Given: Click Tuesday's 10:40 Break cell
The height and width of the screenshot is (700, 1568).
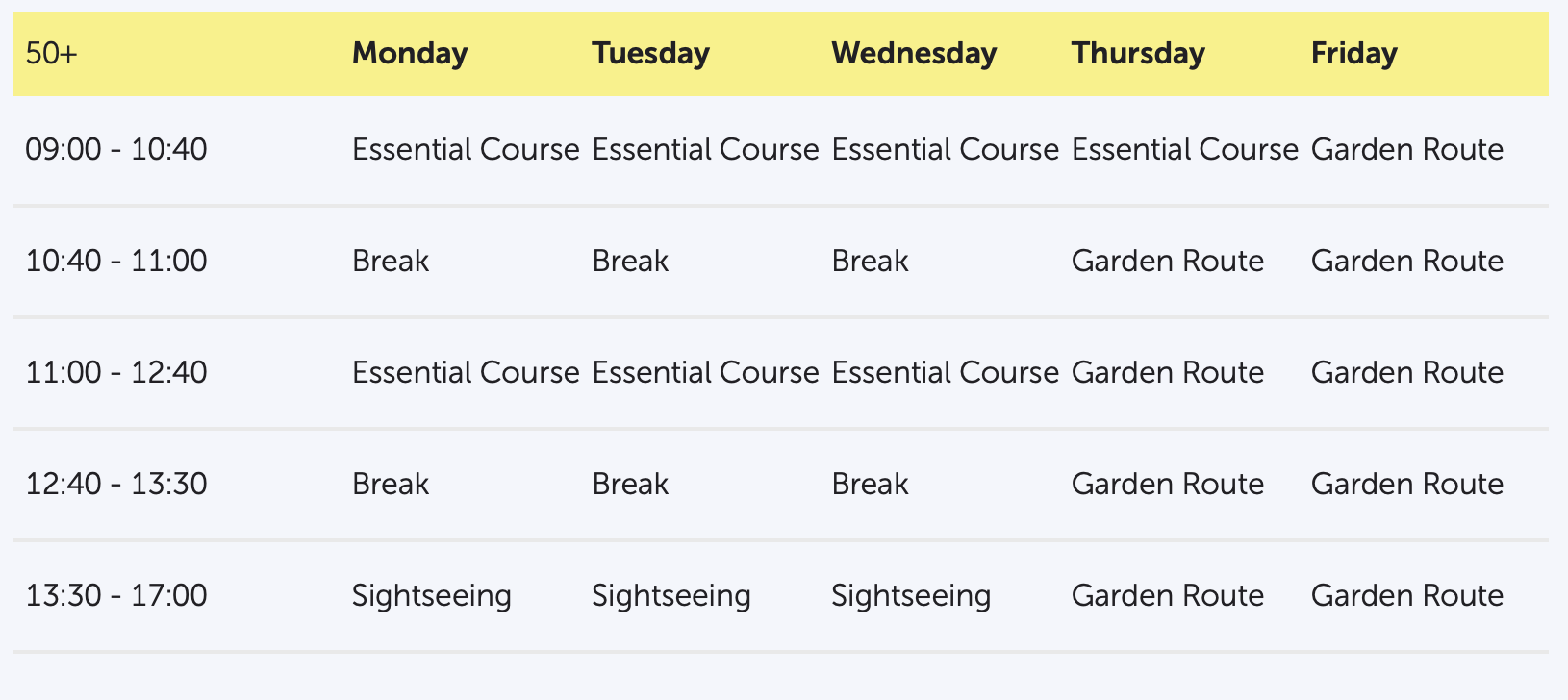Looking at the screenshot, I should coord(630,262).
